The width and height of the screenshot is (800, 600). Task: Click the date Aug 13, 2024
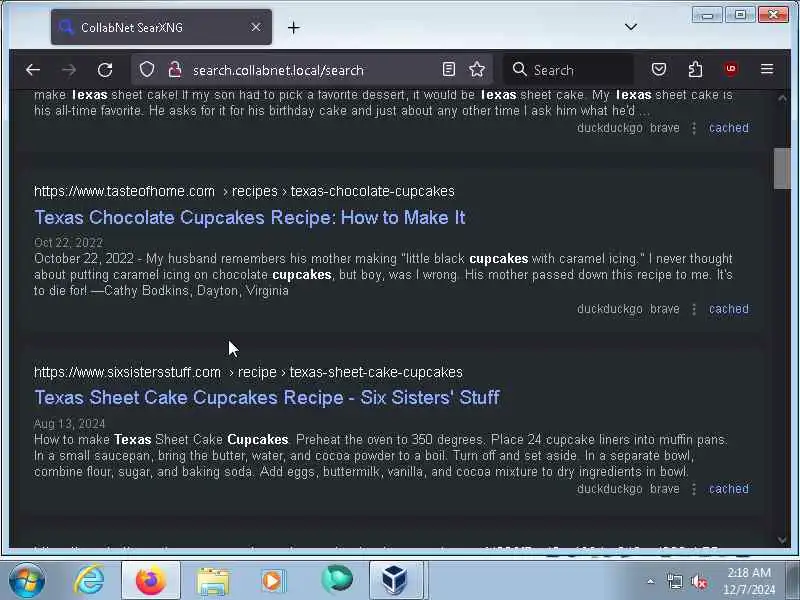point(69,423)
